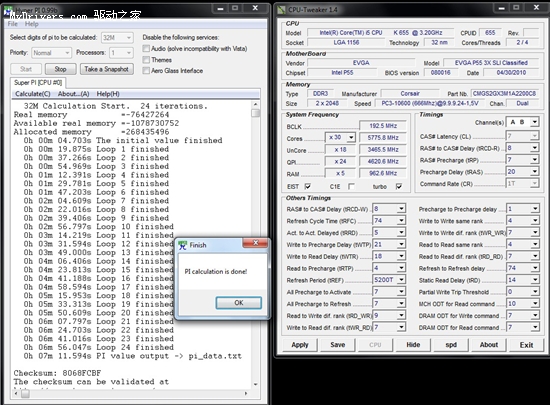
Task: Click the Save button in CPU-Tweaker
Action: tap(338, 345)
